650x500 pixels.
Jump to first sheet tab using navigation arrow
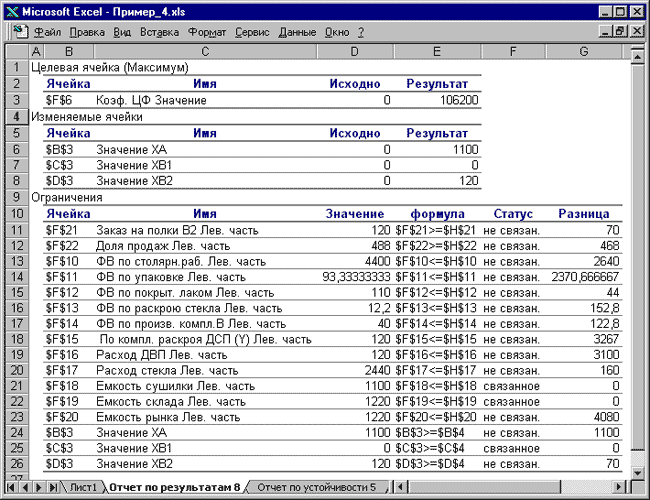tap(12, 487)
